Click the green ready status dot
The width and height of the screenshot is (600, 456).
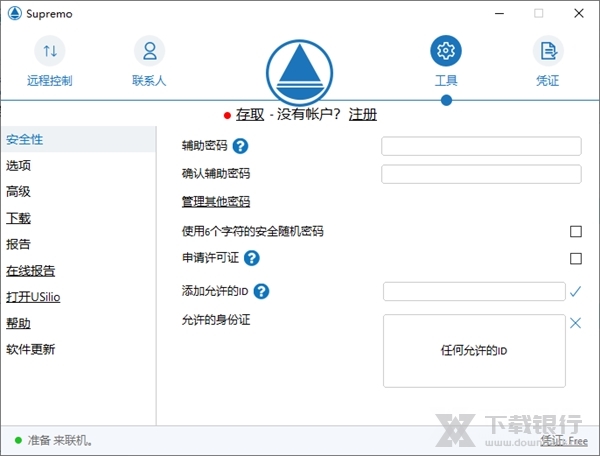click(x=18, y=440)
